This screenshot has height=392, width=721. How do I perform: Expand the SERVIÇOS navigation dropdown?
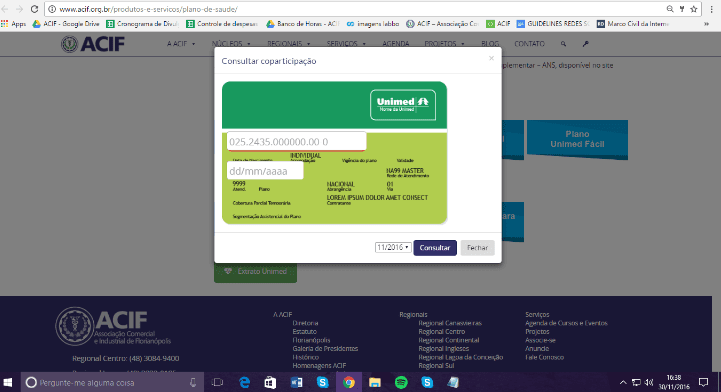coord(346,44)
